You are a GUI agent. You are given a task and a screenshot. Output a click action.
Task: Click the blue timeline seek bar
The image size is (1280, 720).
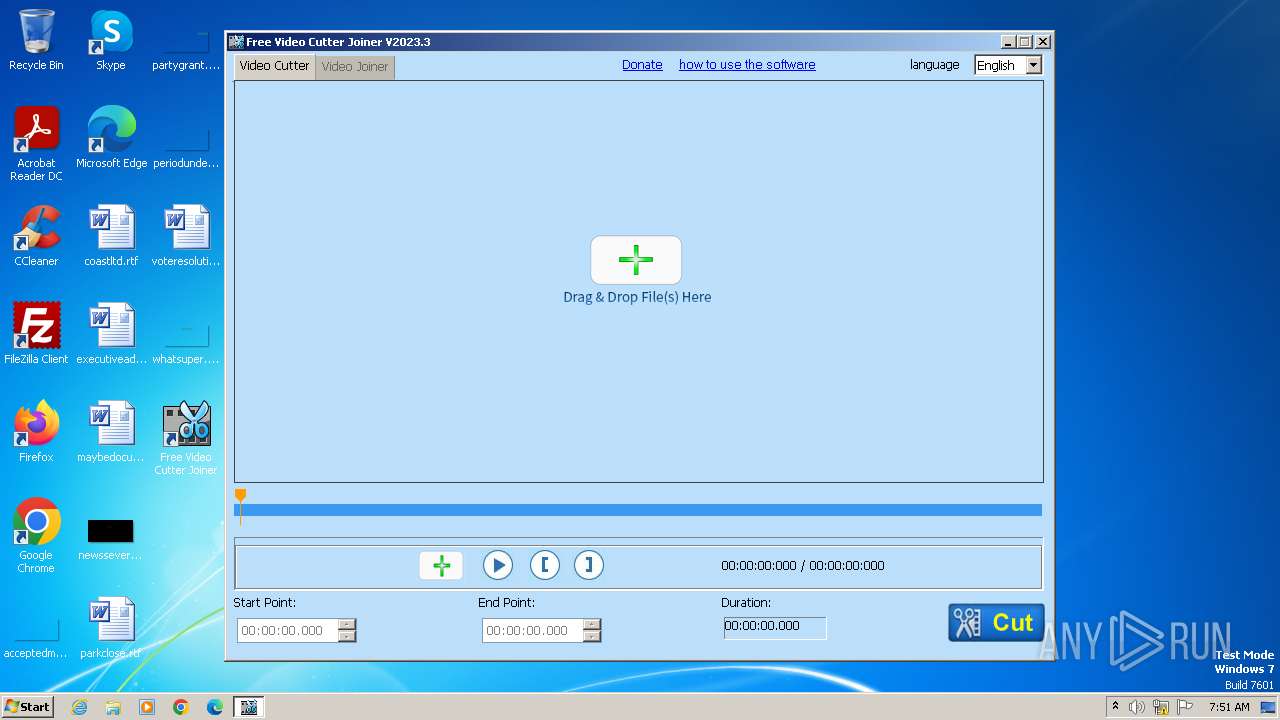(638, 510)
